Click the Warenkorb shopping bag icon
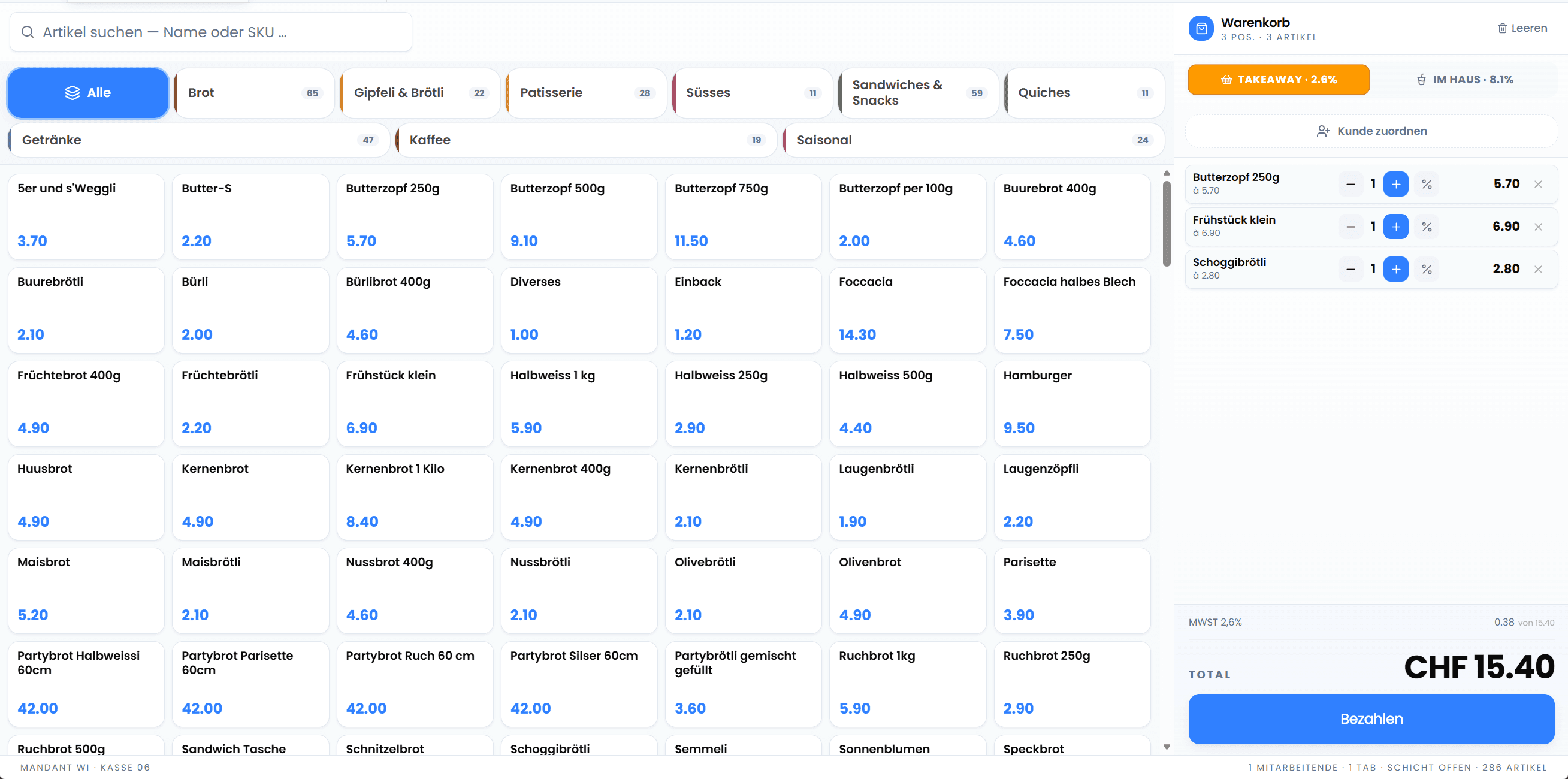 tap(1201, 29)
